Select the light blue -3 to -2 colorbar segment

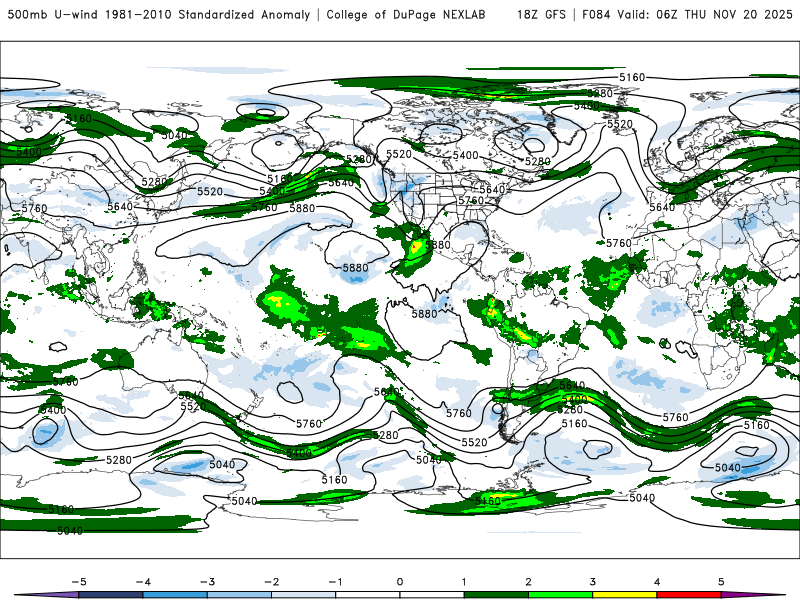(x=239, y=595)
